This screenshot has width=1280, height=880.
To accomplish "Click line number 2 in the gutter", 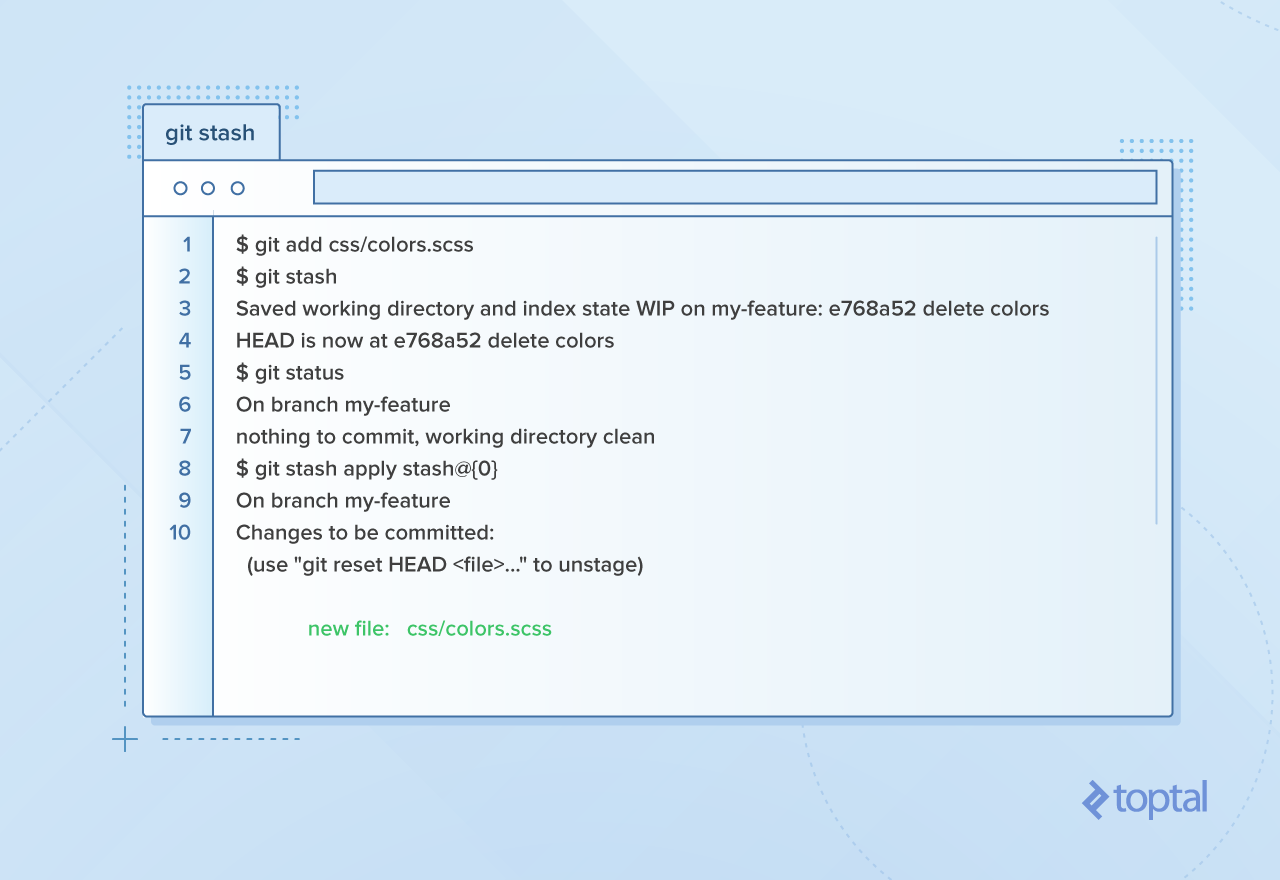I will coord(185,276).
